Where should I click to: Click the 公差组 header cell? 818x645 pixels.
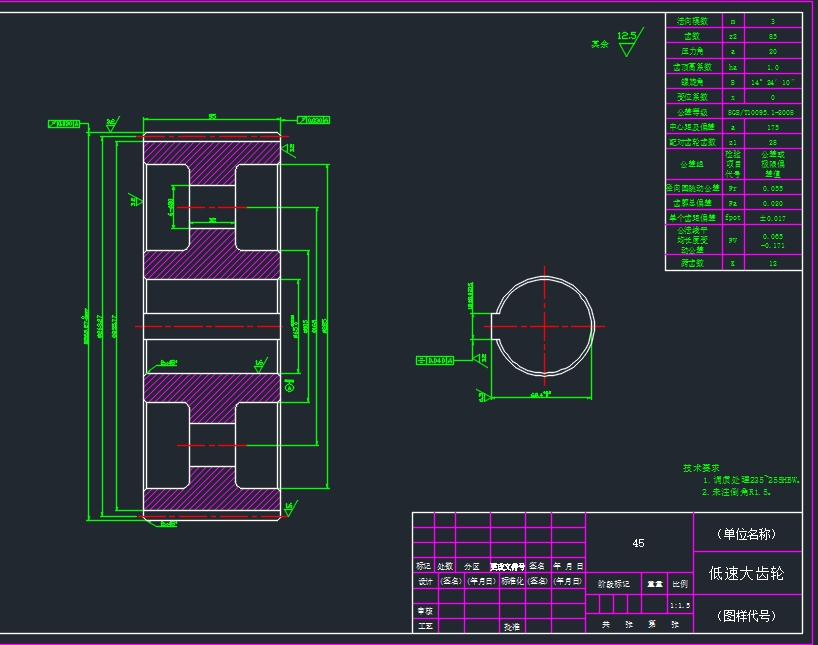pos(692,164)
